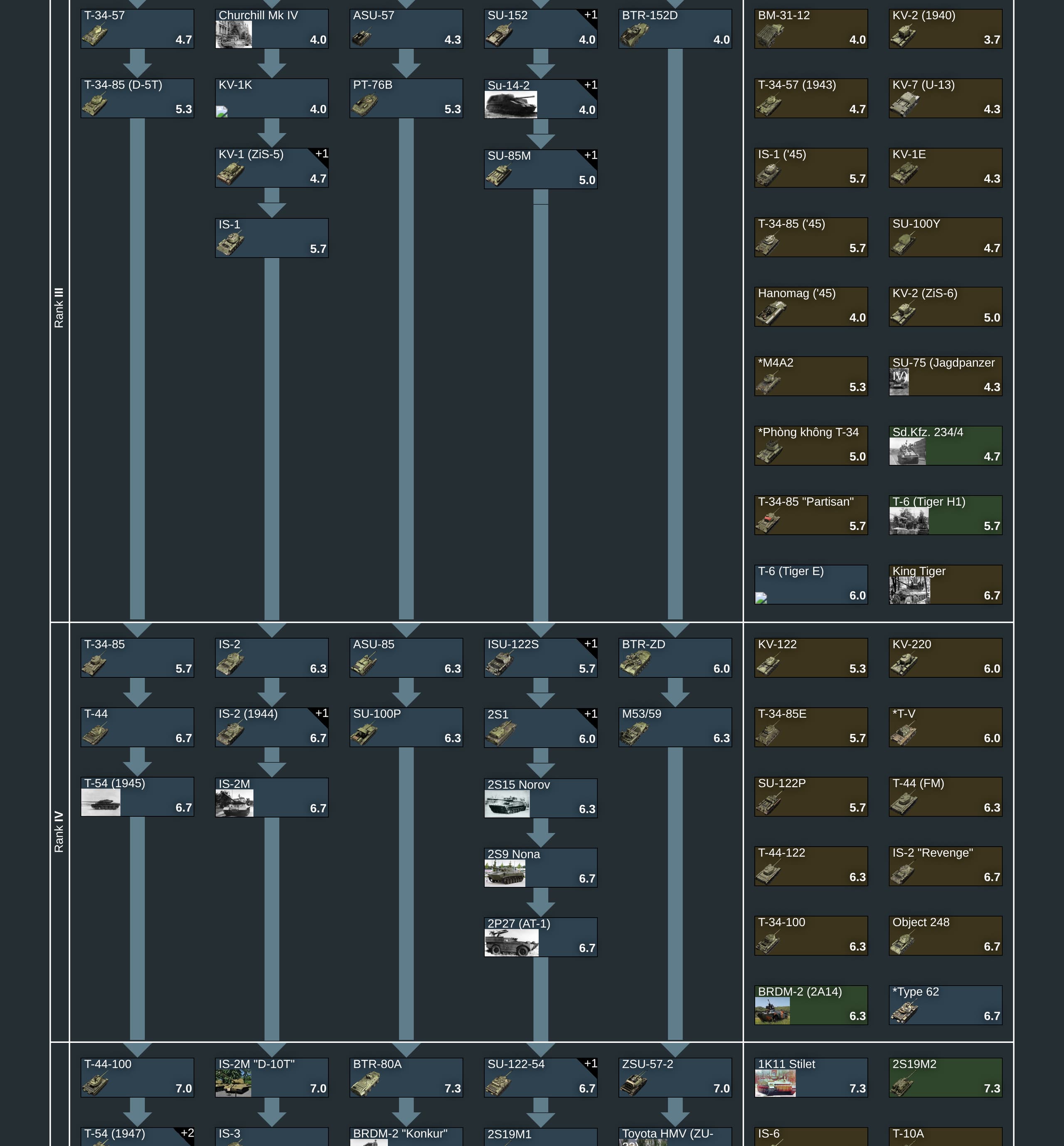Click the Rank IV row label
This screenshot has width=1064, height=1146.
[x=59, y=832]
